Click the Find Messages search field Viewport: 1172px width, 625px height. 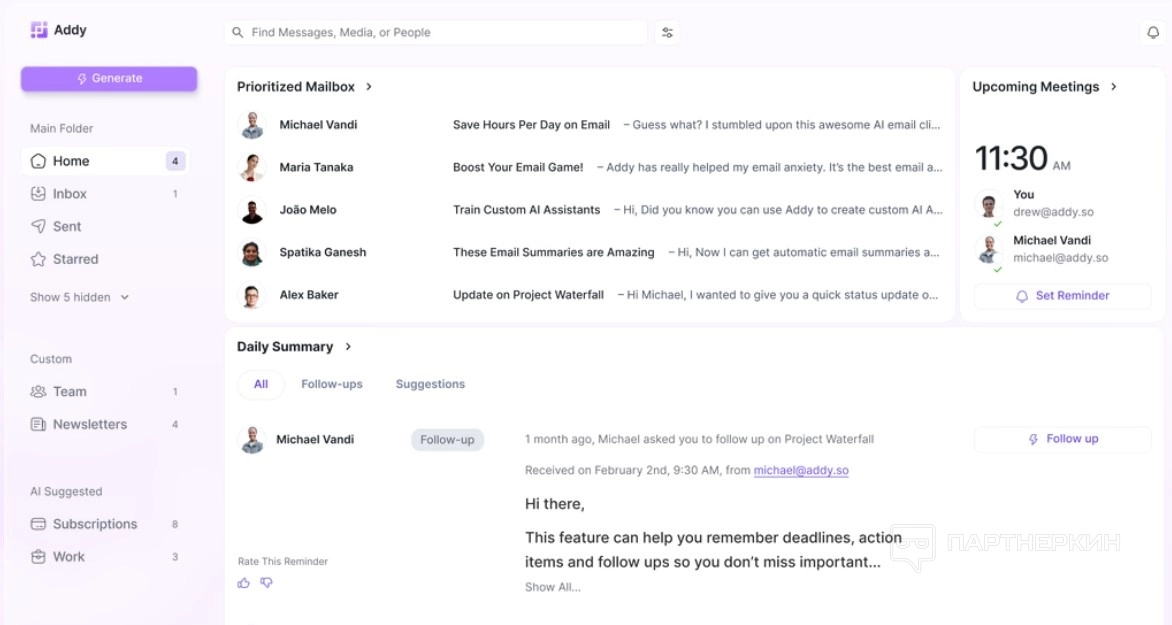click(x=440, y=33)
